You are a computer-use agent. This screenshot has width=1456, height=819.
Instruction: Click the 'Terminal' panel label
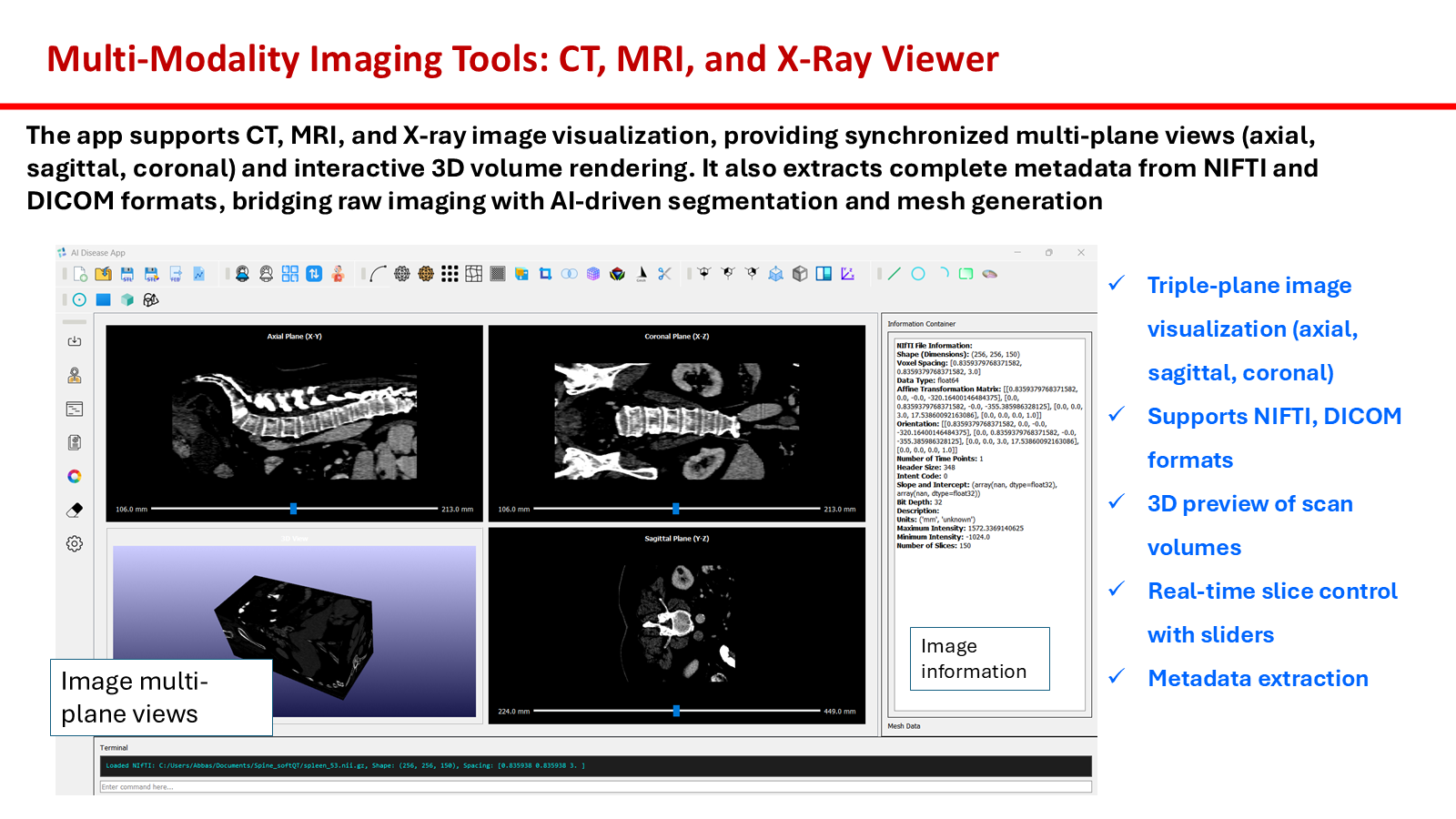click(114, 748)
